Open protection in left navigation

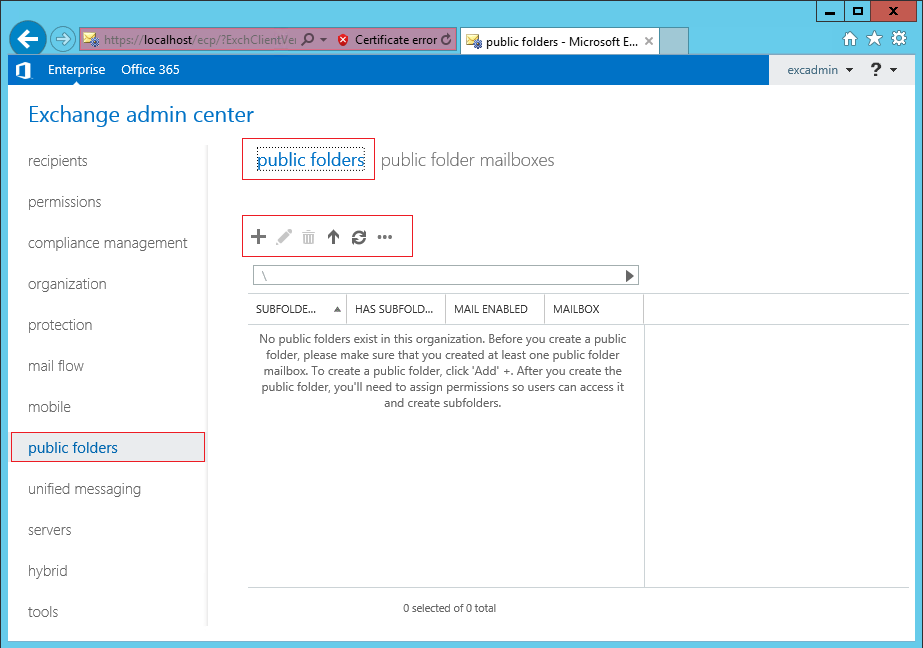coord(60,325)
